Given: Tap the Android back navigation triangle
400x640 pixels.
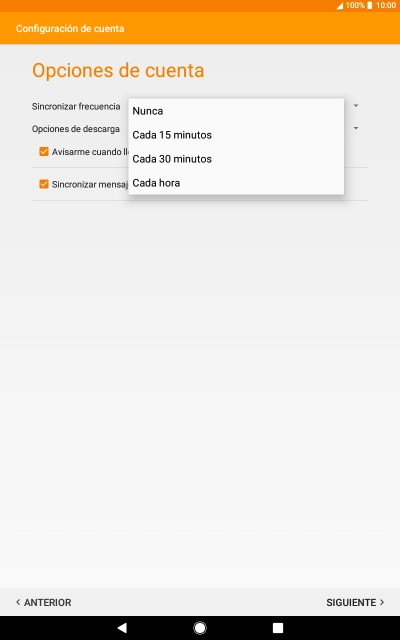Looking at the screenshot, I should pos(122,628).
